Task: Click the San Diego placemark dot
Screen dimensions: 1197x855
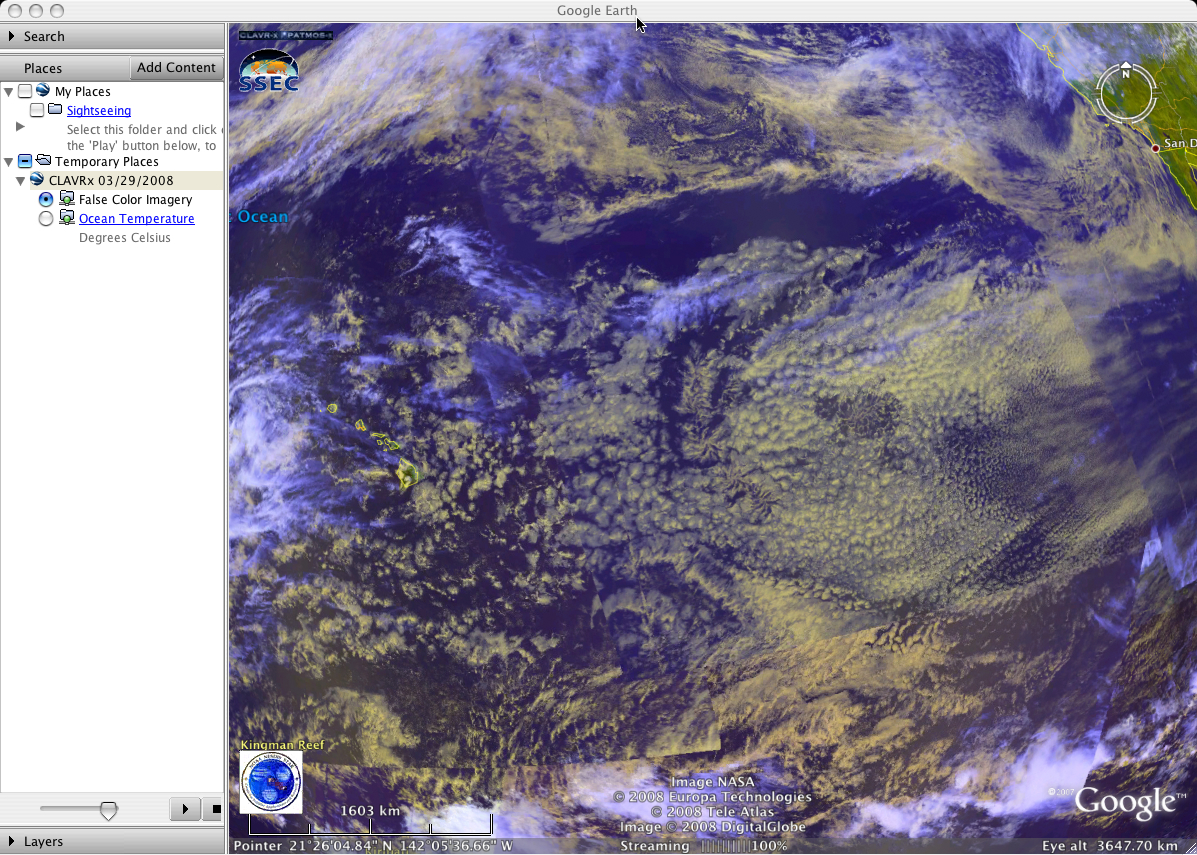Action: [x=1155, y=148]
